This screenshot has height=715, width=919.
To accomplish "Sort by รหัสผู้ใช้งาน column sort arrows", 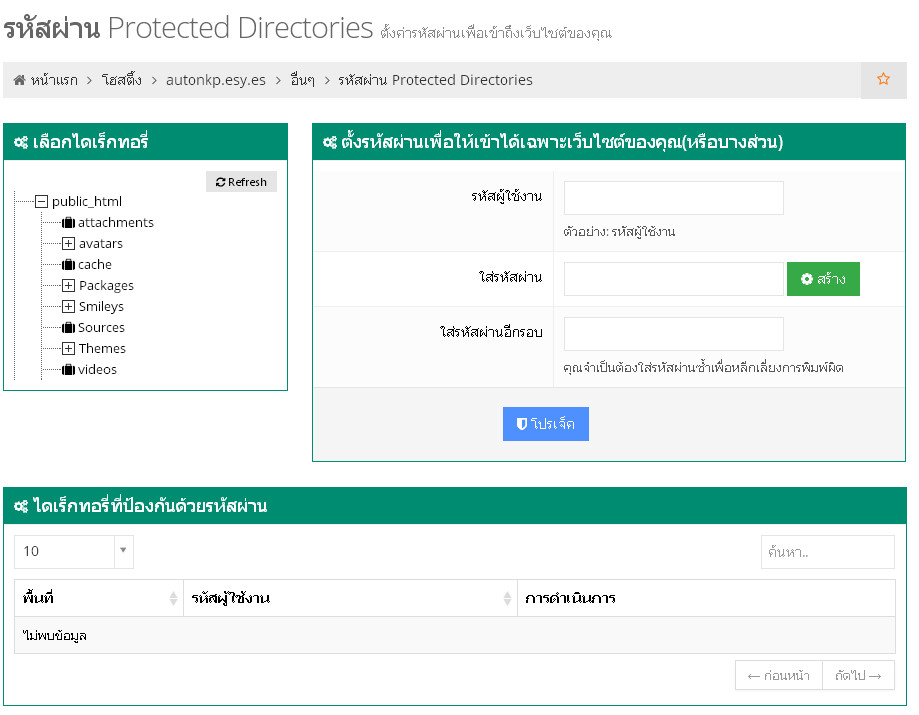I will click(x=507, y=599).
